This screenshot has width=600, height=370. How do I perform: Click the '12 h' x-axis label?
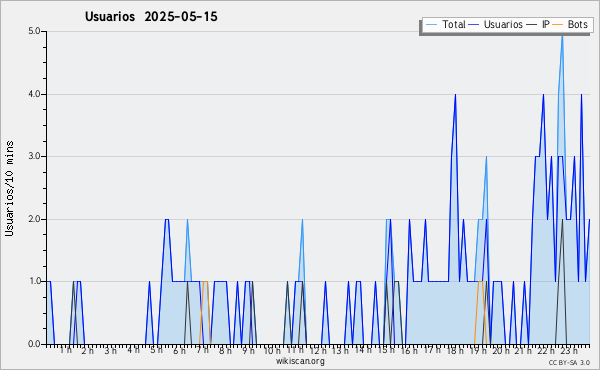(318, 350)
